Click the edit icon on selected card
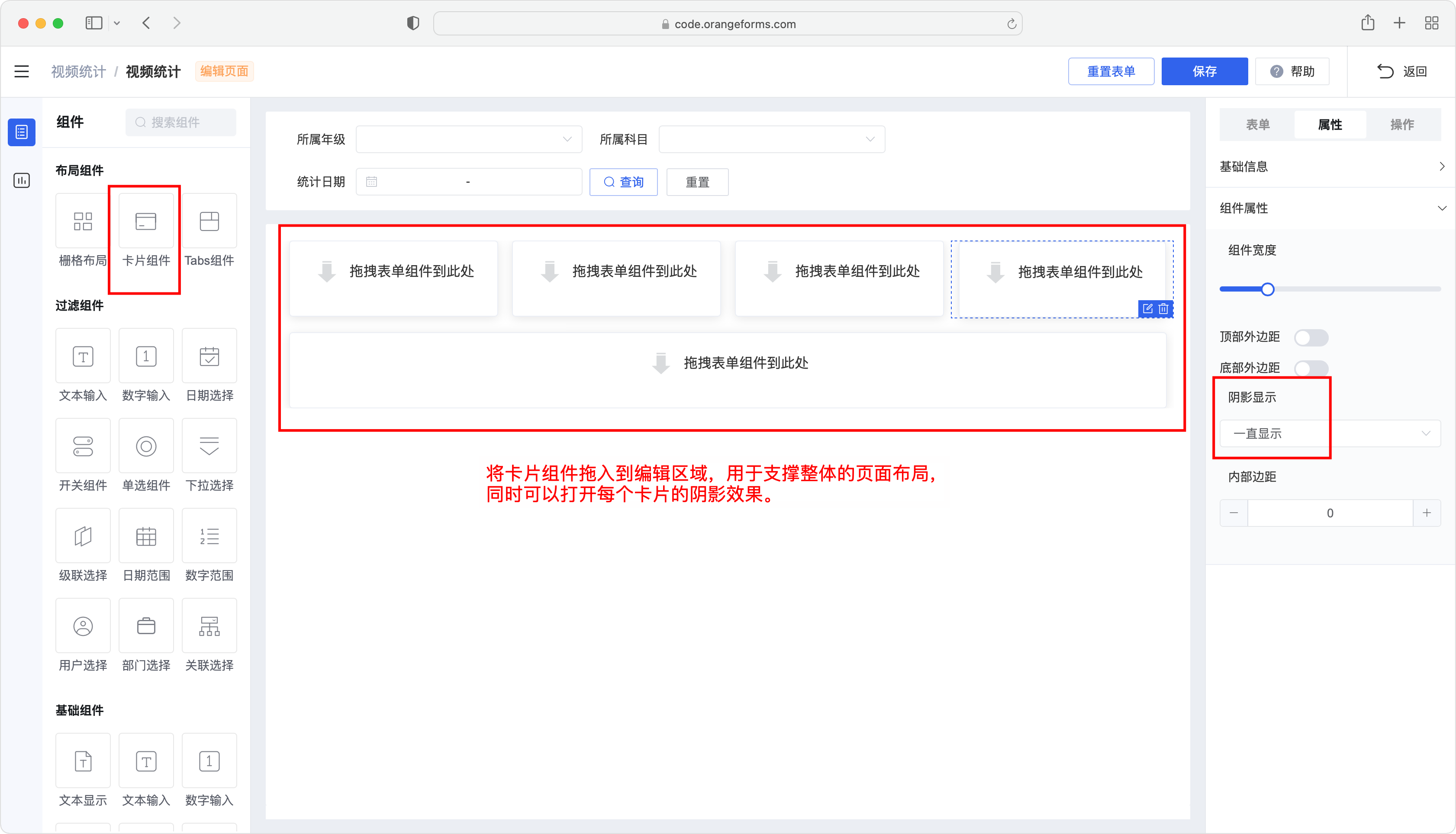The width and height of the screenshot is (1456, 834). 1147,309
